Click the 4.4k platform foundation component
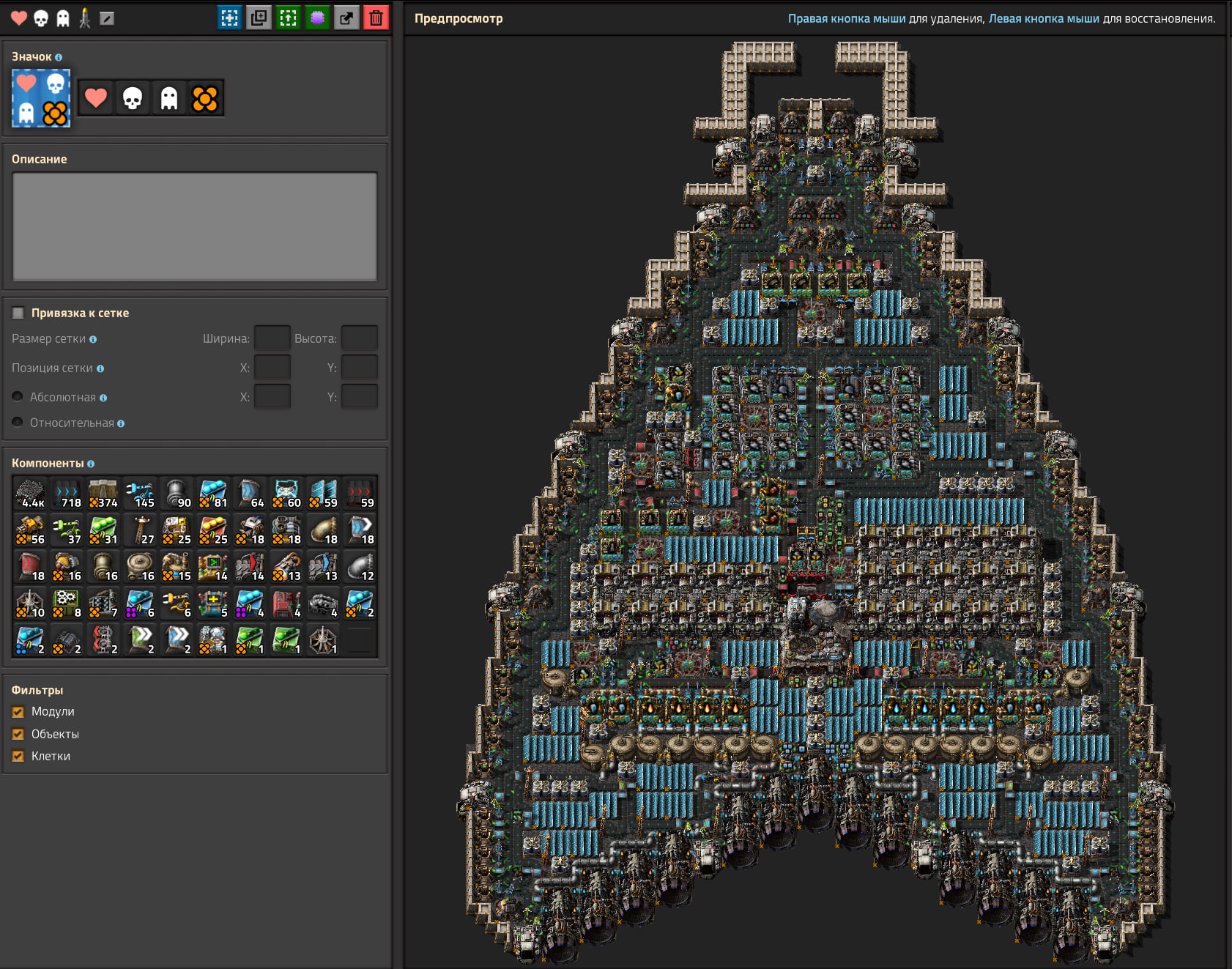Screen dimensions: 1232x969 coord(30,493)
